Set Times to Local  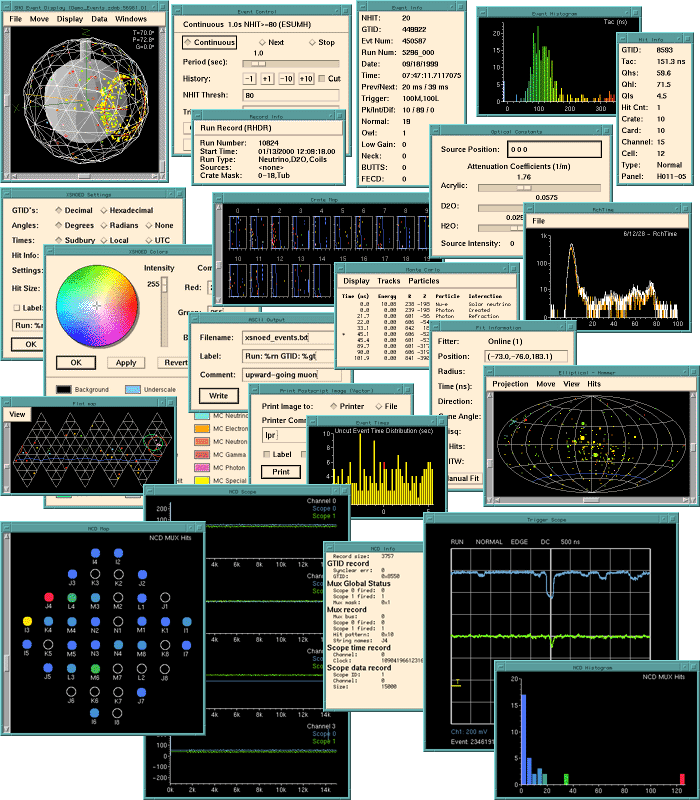tap(114, 240)
